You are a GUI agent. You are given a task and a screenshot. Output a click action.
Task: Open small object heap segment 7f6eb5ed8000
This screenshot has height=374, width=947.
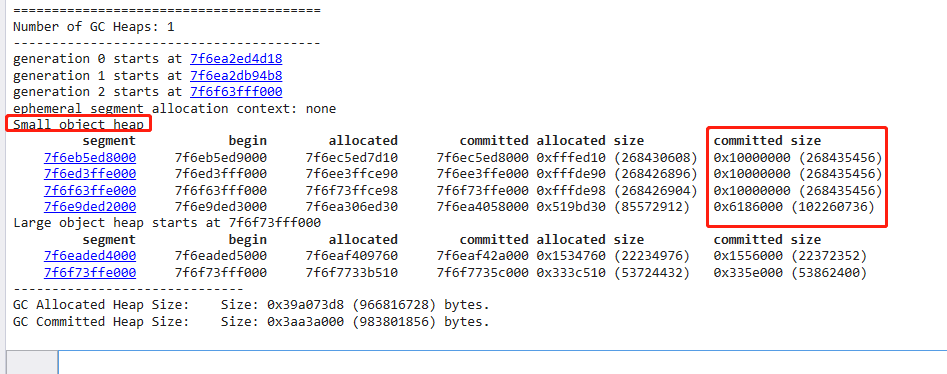pos(90,158)
